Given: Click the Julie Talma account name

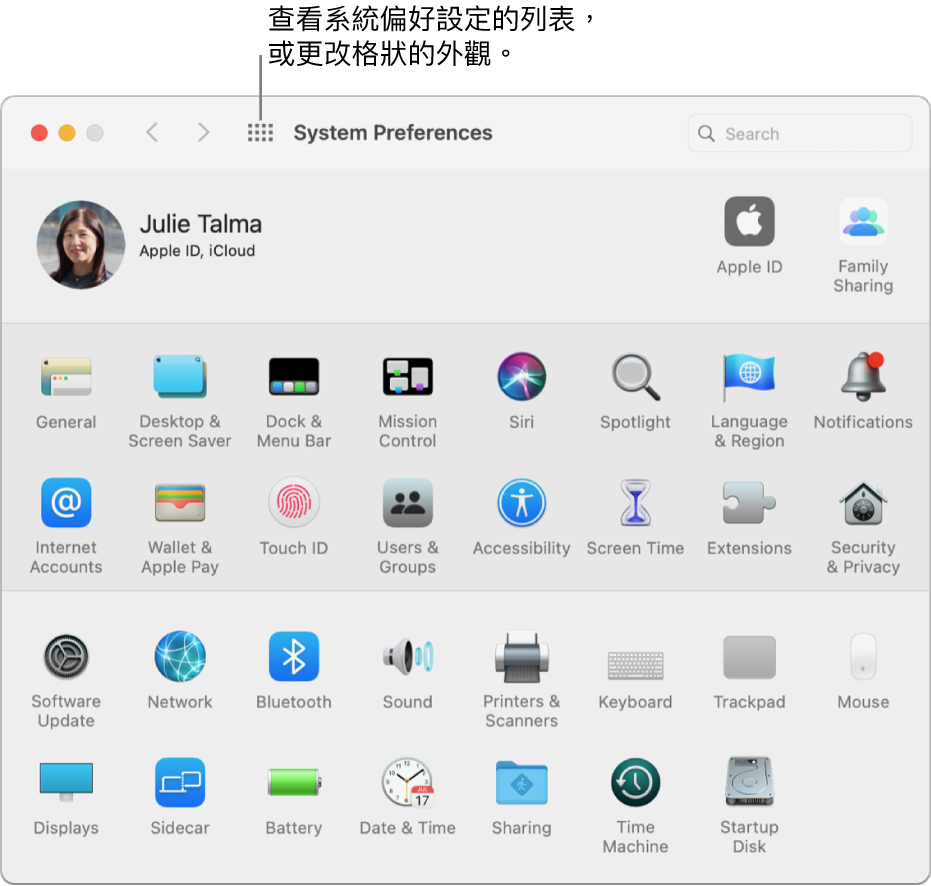Looking at the screenshot, I should [x=201, y=224].
